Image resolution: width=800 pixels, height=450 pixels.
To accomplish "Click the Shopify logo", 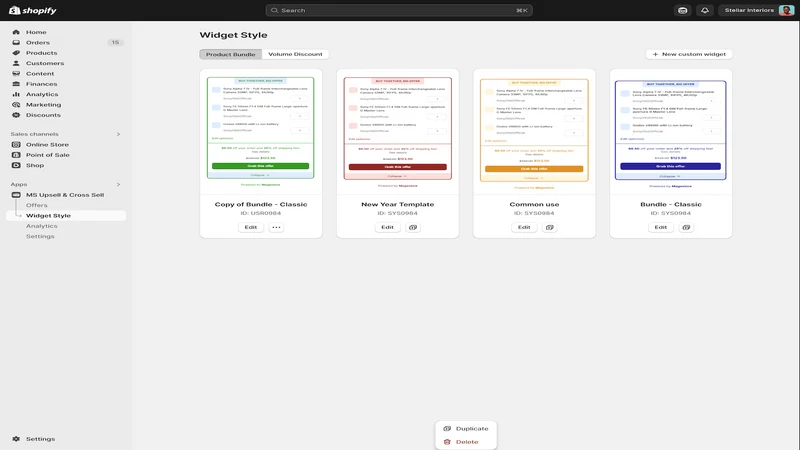I will tap(33, 10).
